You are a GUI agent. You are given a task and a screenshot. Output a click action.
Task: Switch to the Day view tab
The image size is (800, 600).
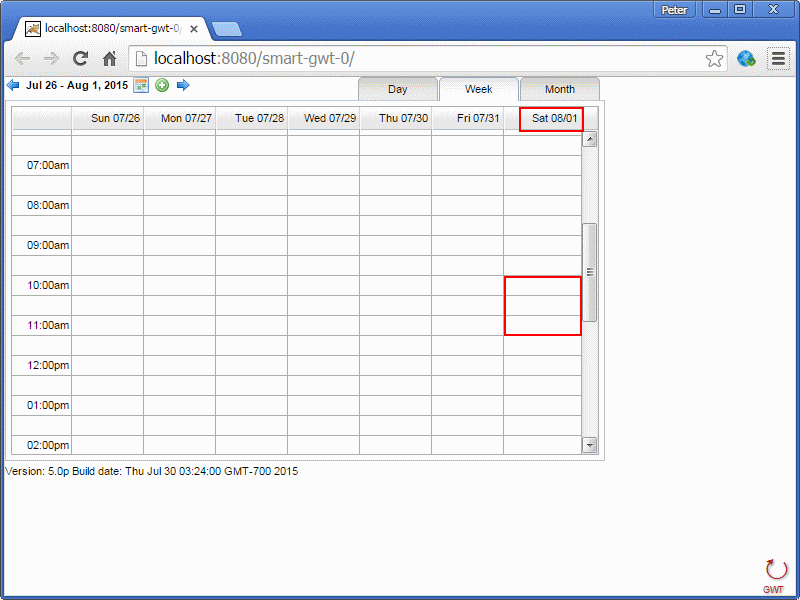point(398,89)
